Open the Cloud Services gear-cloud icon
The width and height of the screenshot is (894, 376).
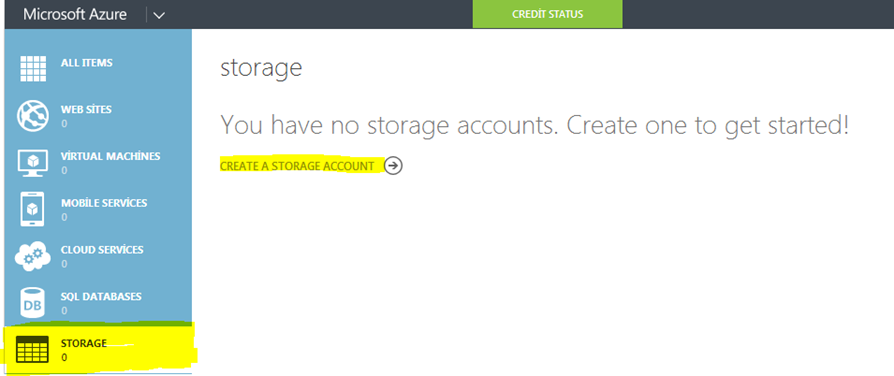[x=32, y=257]
